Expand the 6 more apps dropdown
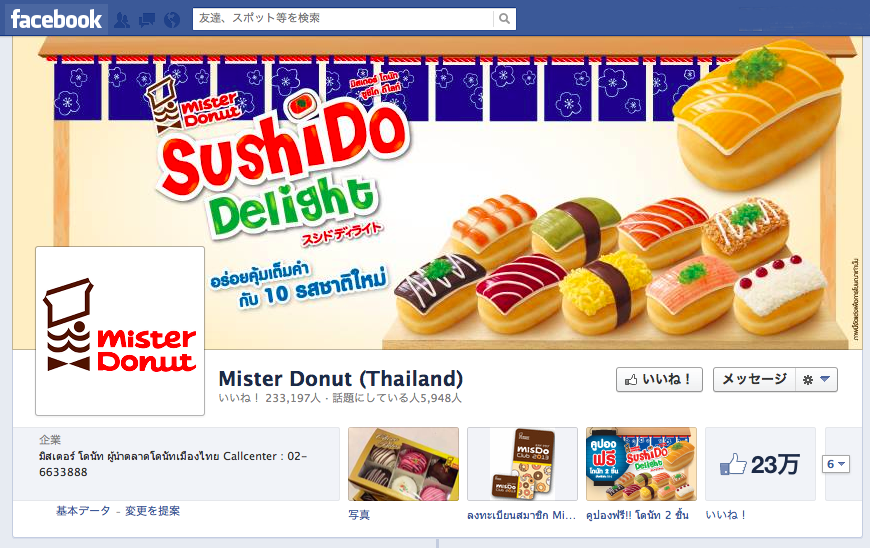This screenshot has width=870, height=548. tap(836, 464)
